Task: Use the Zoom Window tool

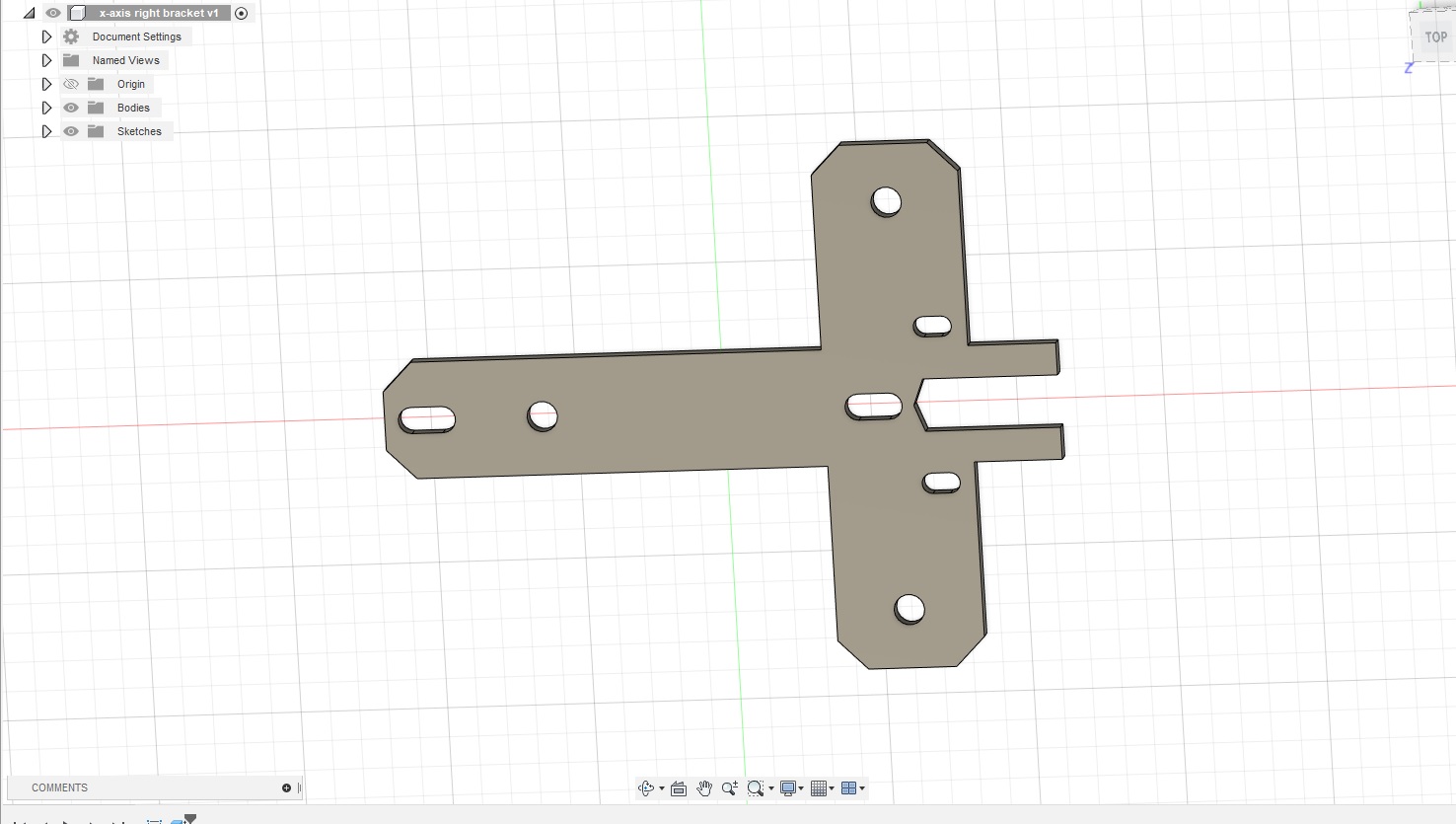Action: 756,787
